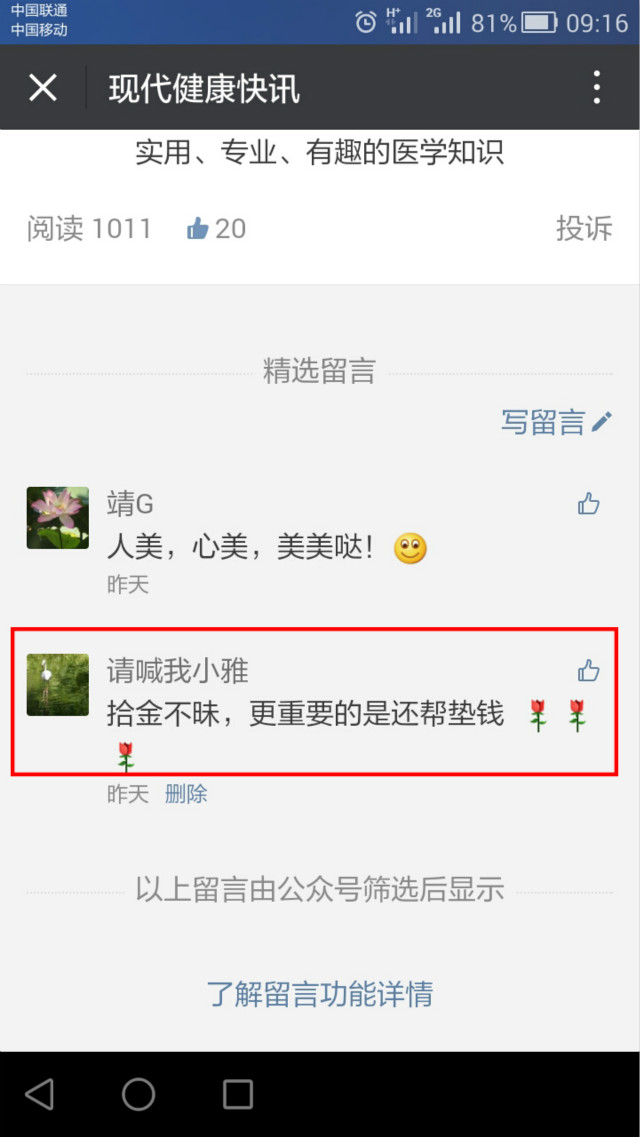Screen dimensions: 640x1137
Task: Open 请喊我小雅's bird avatar
Action: [58, 685]
